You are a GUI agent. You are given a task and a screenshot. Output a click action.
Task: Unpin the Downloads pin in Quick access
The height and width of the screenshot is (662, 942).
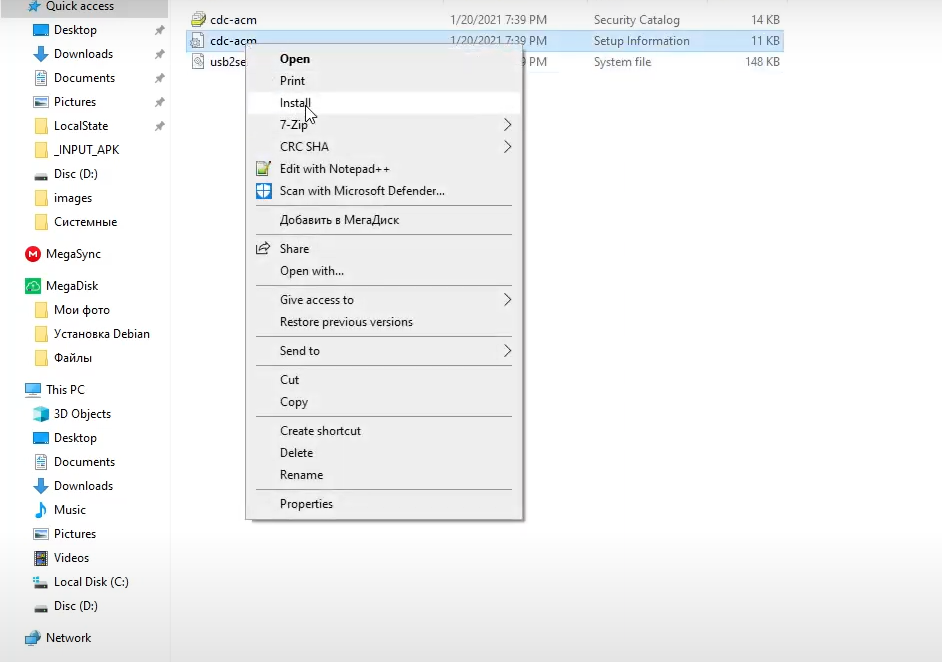pos(160,54)
